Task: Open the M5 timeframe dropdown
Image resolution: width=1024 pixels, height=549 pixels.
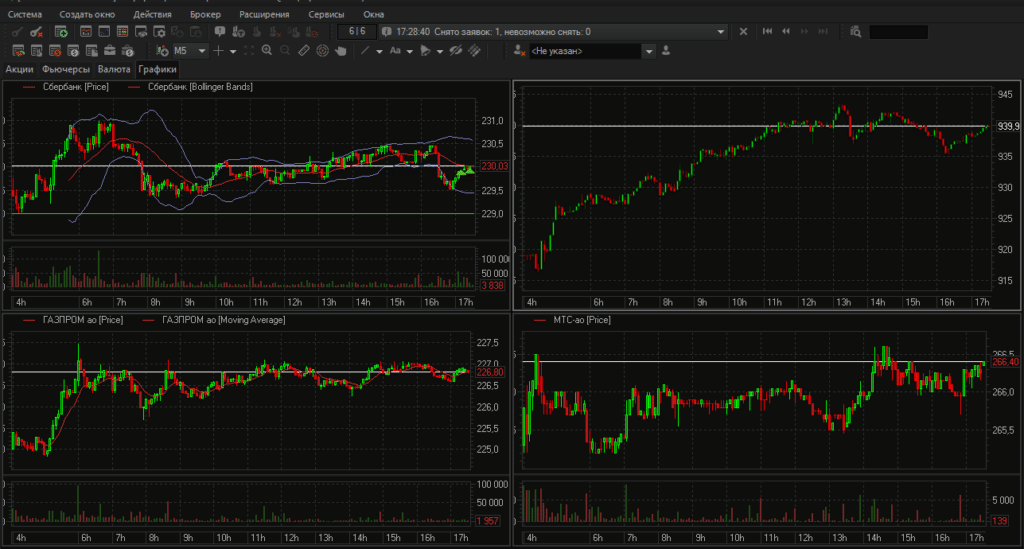Action: pos(202,50)
